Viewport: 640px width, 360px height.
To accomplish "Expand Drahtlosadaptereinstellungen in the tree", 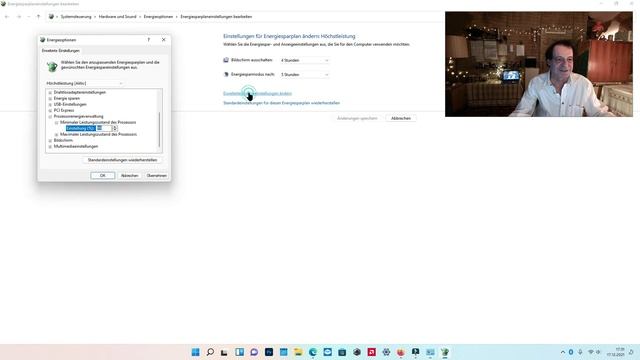I will (50, 93).
